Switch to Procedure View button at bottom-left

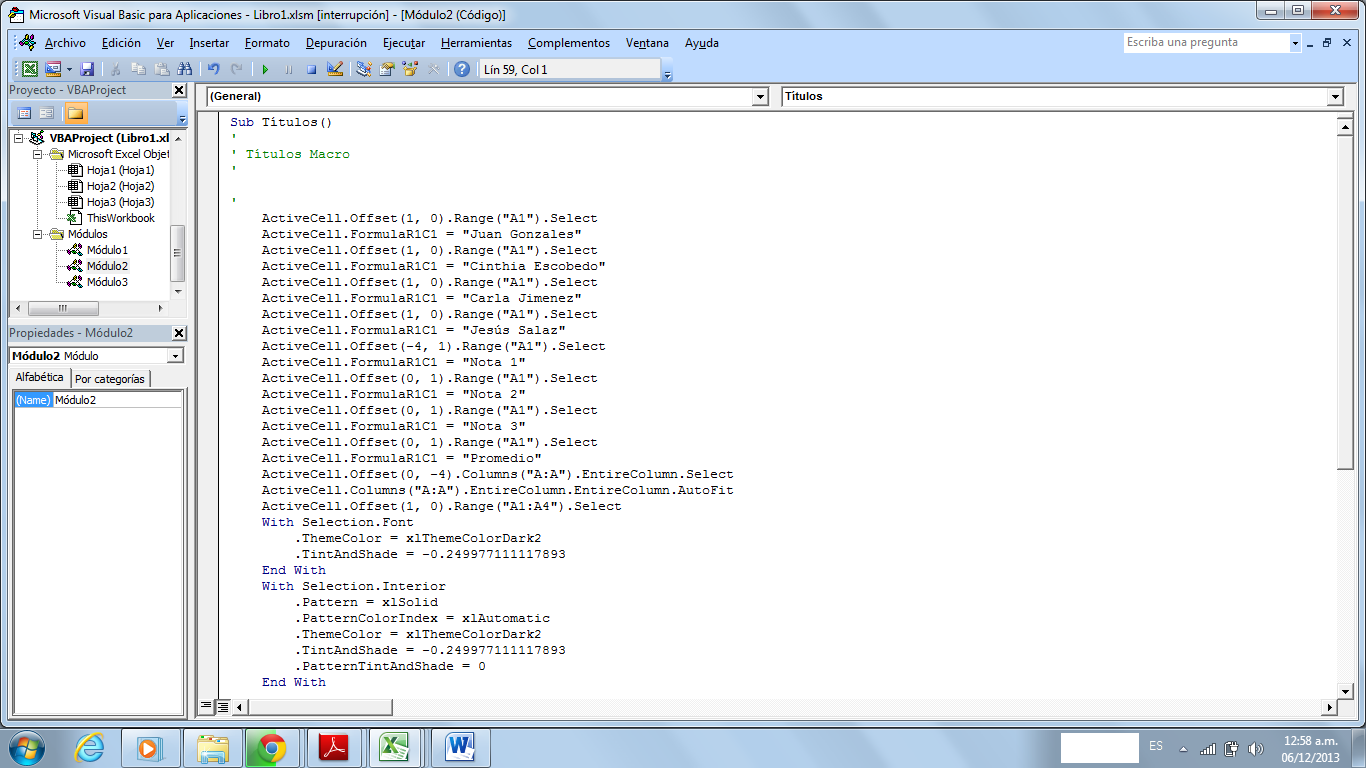tap(207, 706)
